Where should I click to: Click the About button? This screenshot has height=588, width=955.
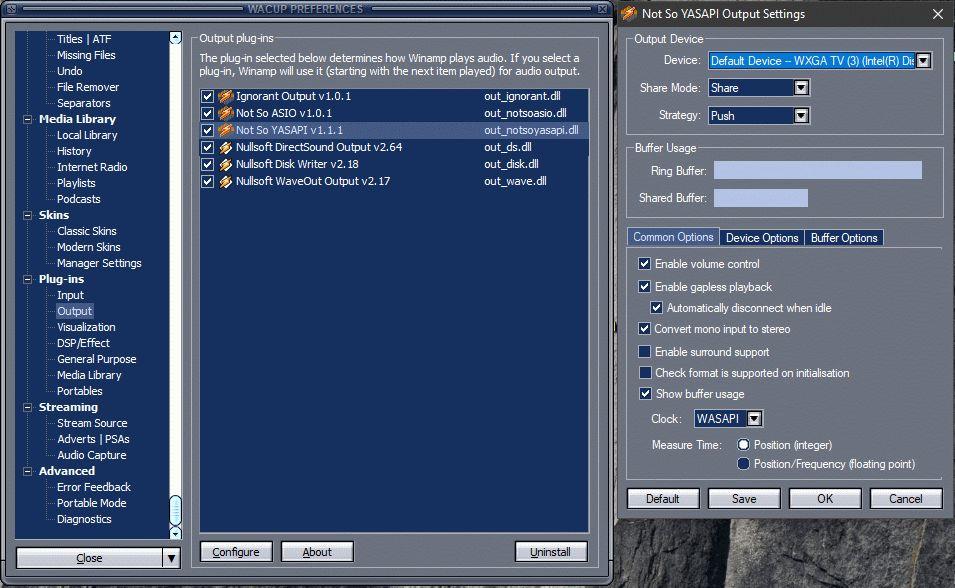coord(317,552)
